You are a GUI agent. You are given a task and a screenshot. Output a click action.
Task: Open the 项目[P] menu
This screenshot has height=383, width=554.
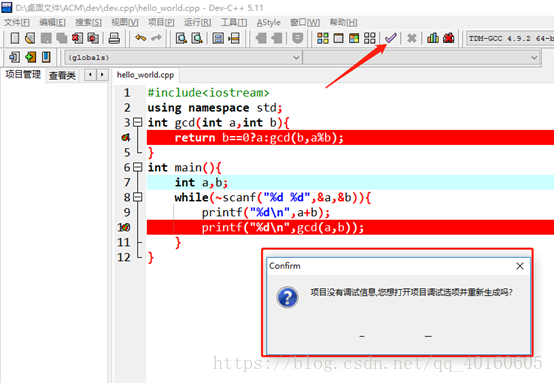[x=161, y=23]
